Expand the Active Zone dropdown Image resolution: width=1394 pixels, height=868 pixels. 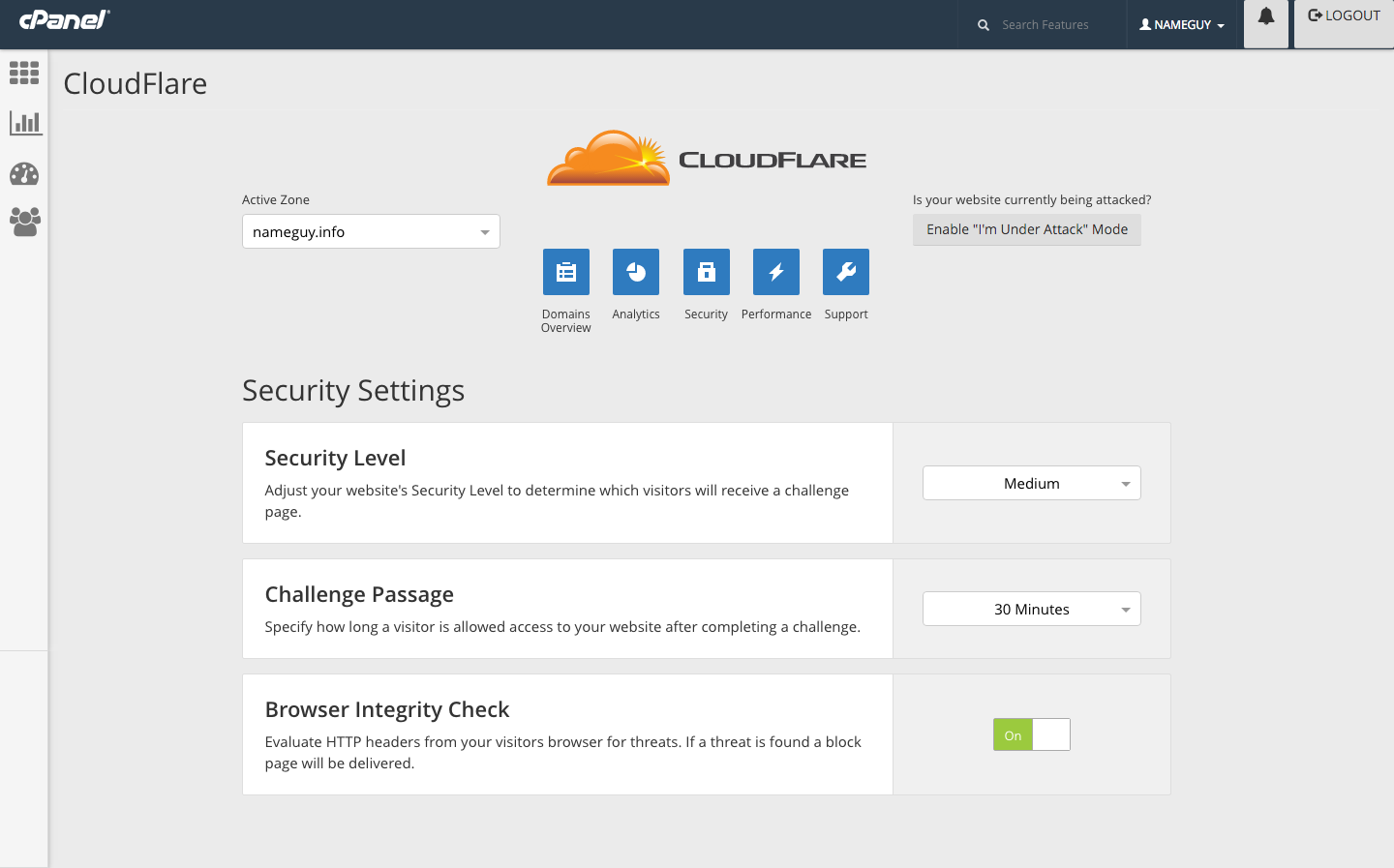point(371,231)
